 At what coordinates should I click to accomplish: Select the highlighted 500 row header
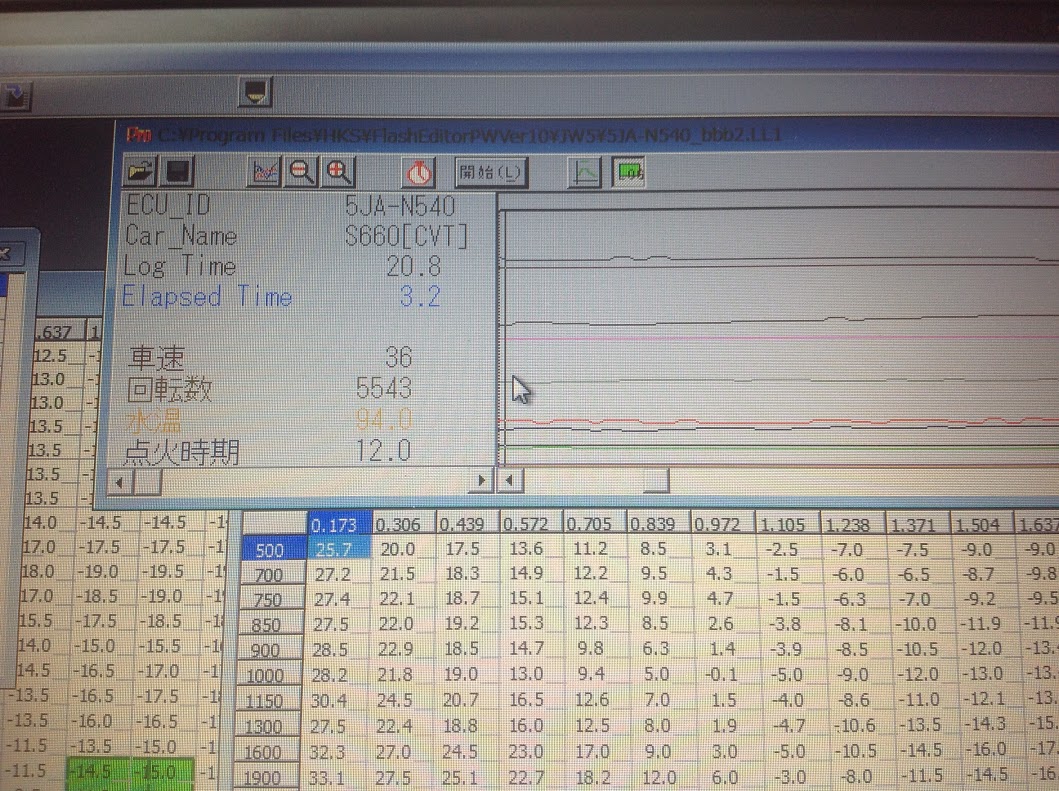tap(274, 550)
